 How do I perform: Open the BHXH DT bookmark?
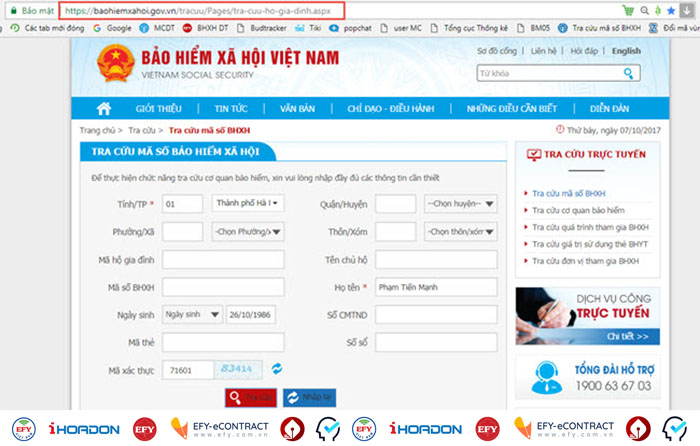[206, 28]
